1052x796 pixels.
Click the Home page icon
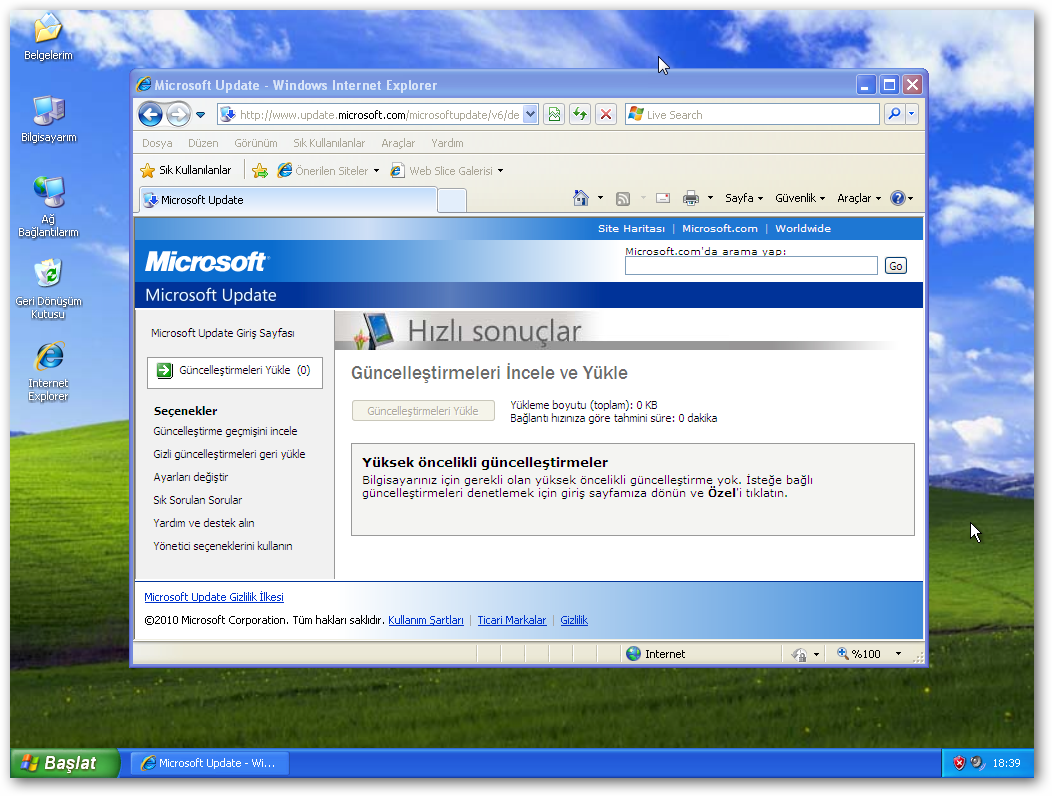click(x=581, y=198)
